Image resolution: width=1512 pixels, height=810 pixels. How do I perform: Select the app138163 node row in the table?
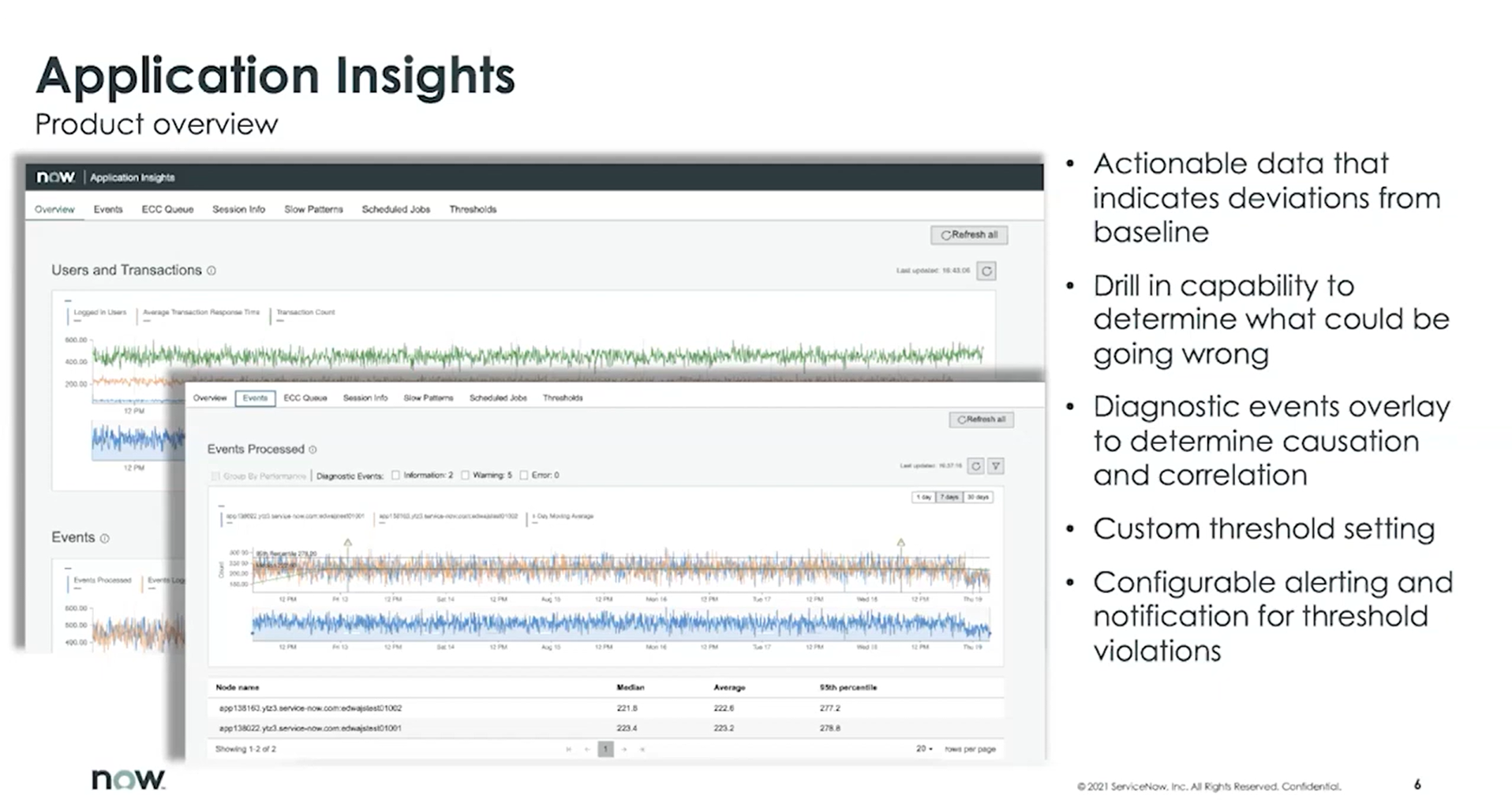[x=310, y=708]
